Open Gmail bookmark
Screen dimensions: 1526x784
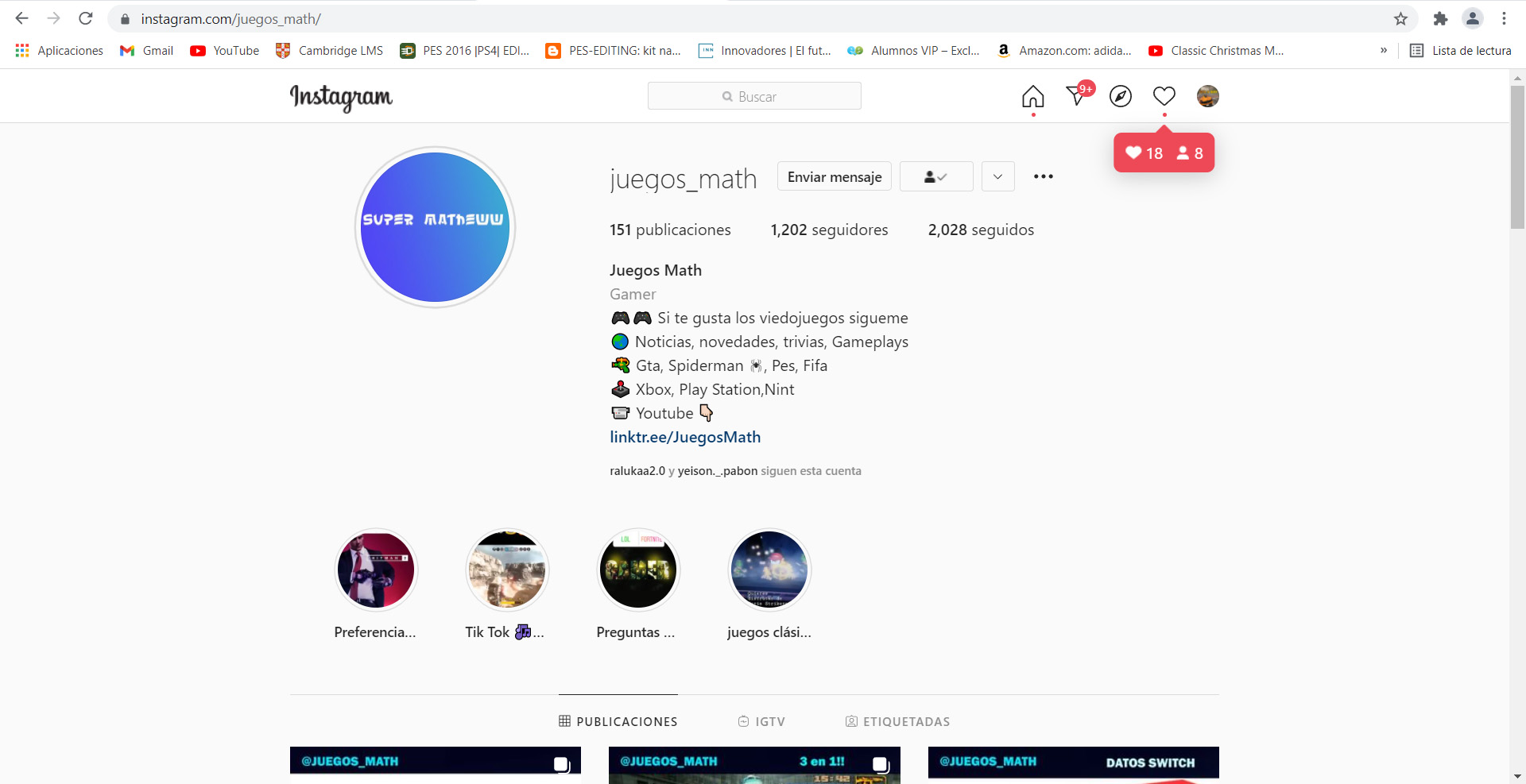[x=147, y=51]
